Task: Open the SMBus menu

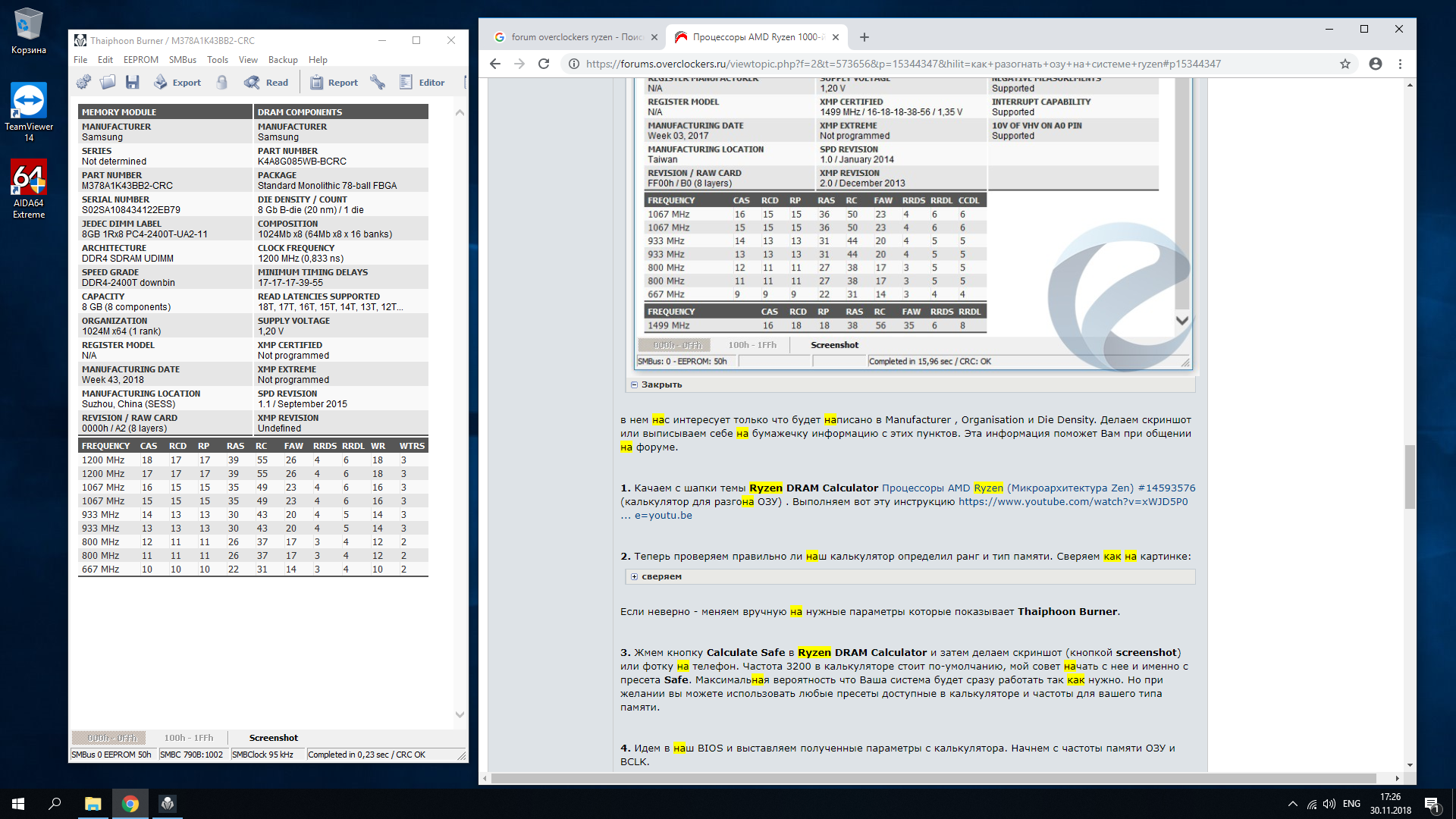Action: [182, 60]
